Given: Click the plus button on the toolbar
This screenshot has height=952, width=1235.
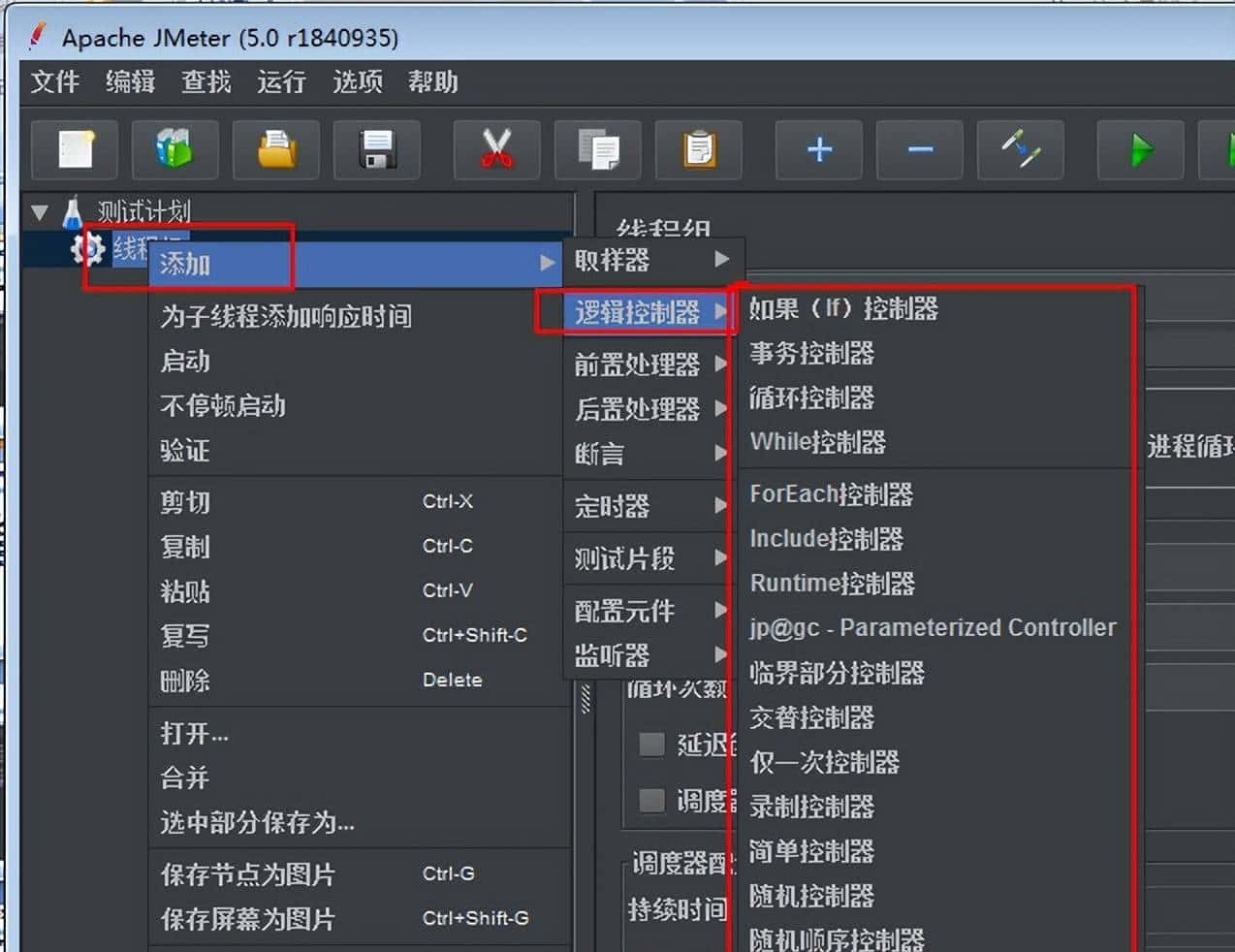Looking at the screenshot, I should tap(817, 150).
